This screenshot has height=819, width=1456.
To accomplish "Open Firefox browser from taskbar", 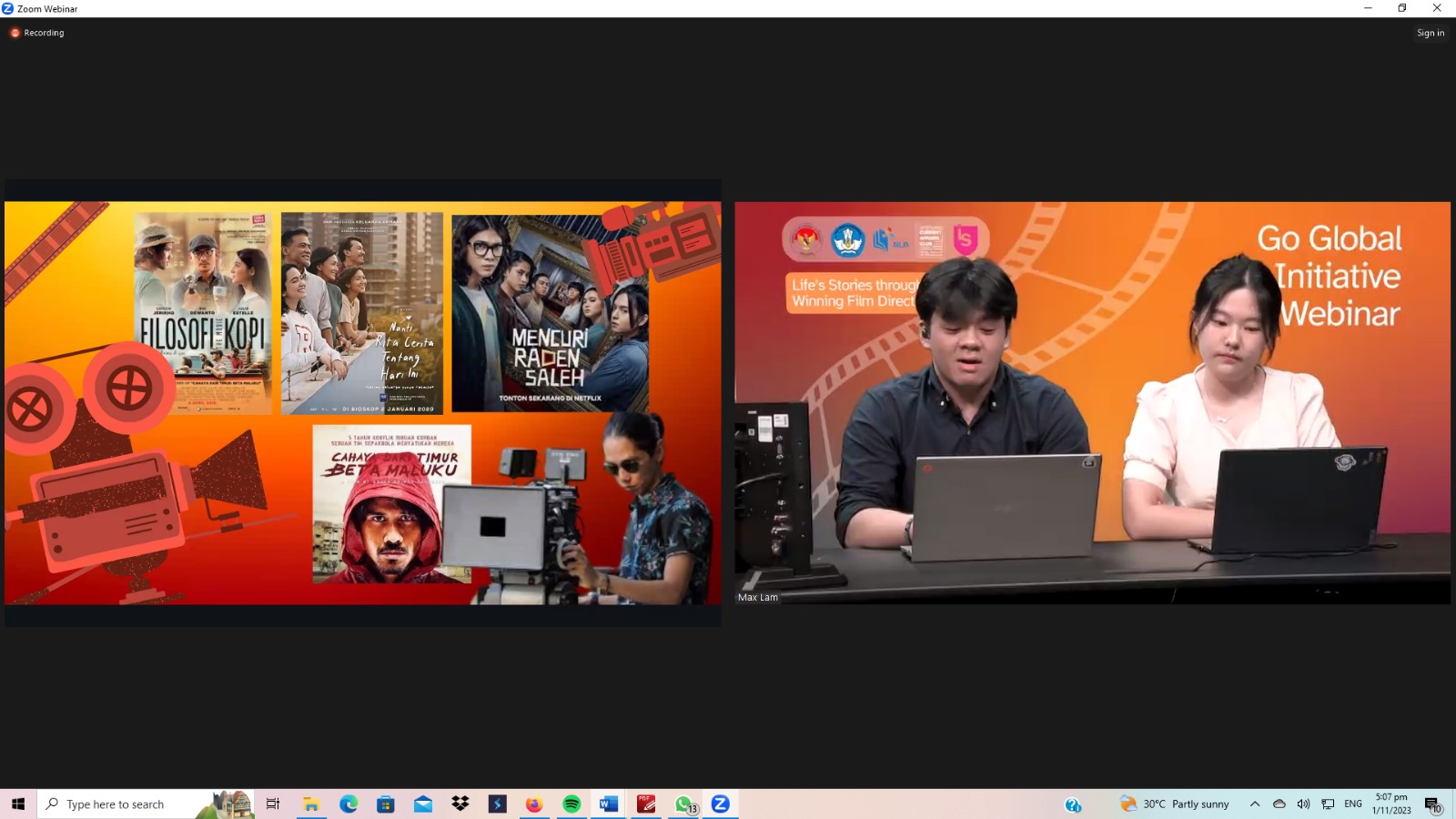I will [x=534, y=804].
